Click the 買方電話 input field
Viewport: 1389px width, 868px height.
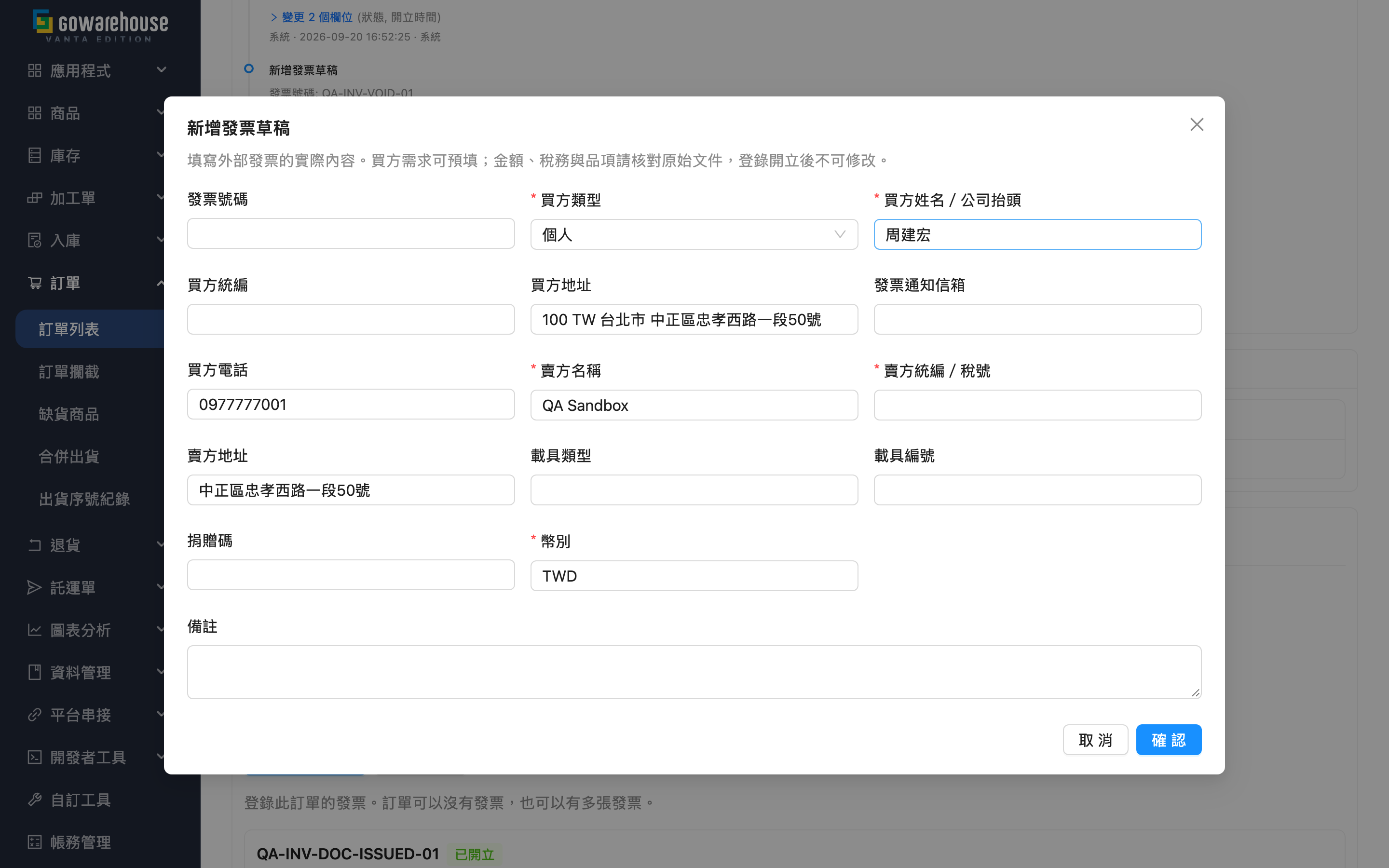[x=351, y=404]
